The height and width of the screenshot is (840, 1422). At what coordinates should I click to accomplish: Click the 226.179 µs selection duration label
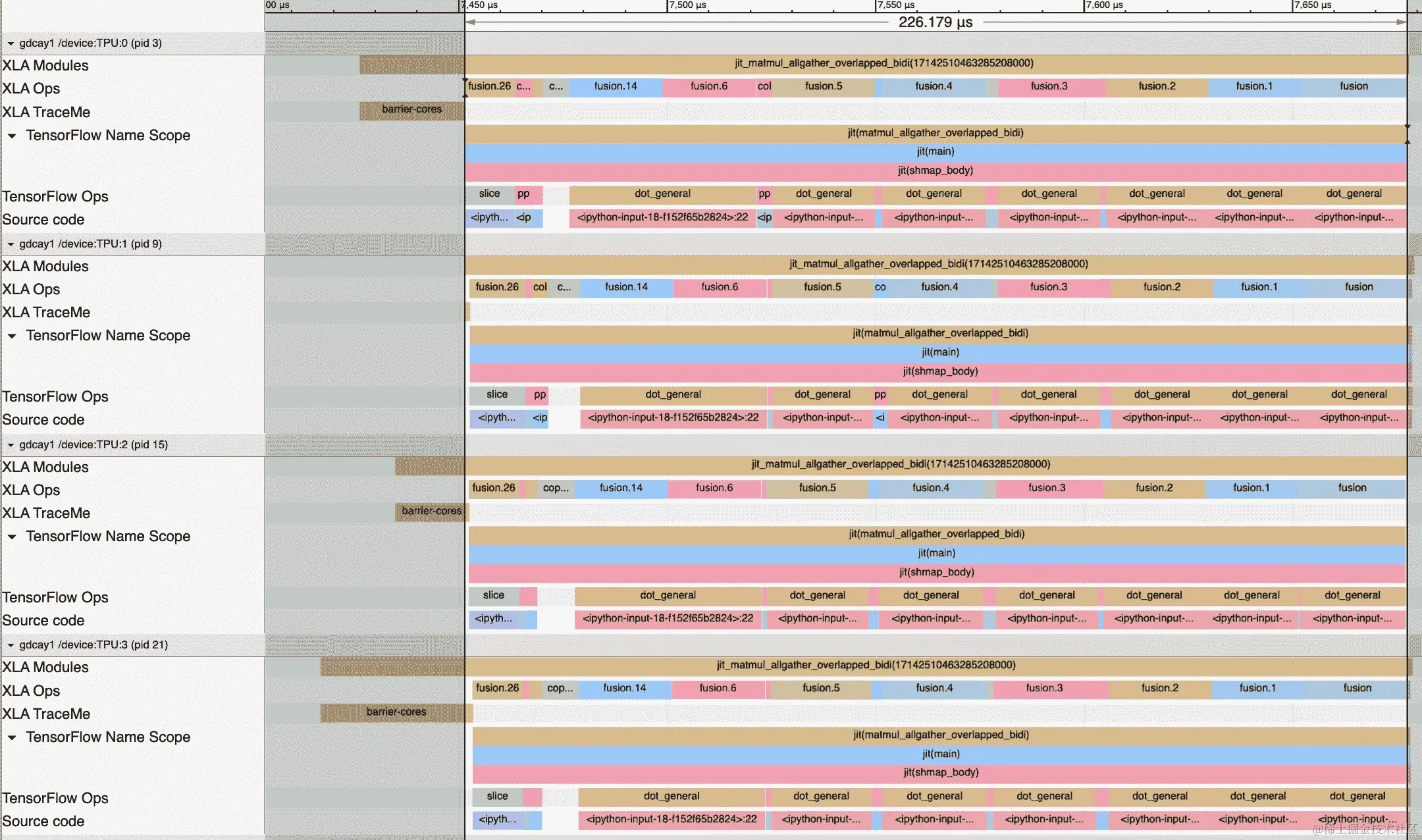pyautogui.click(x=935, y=22)
